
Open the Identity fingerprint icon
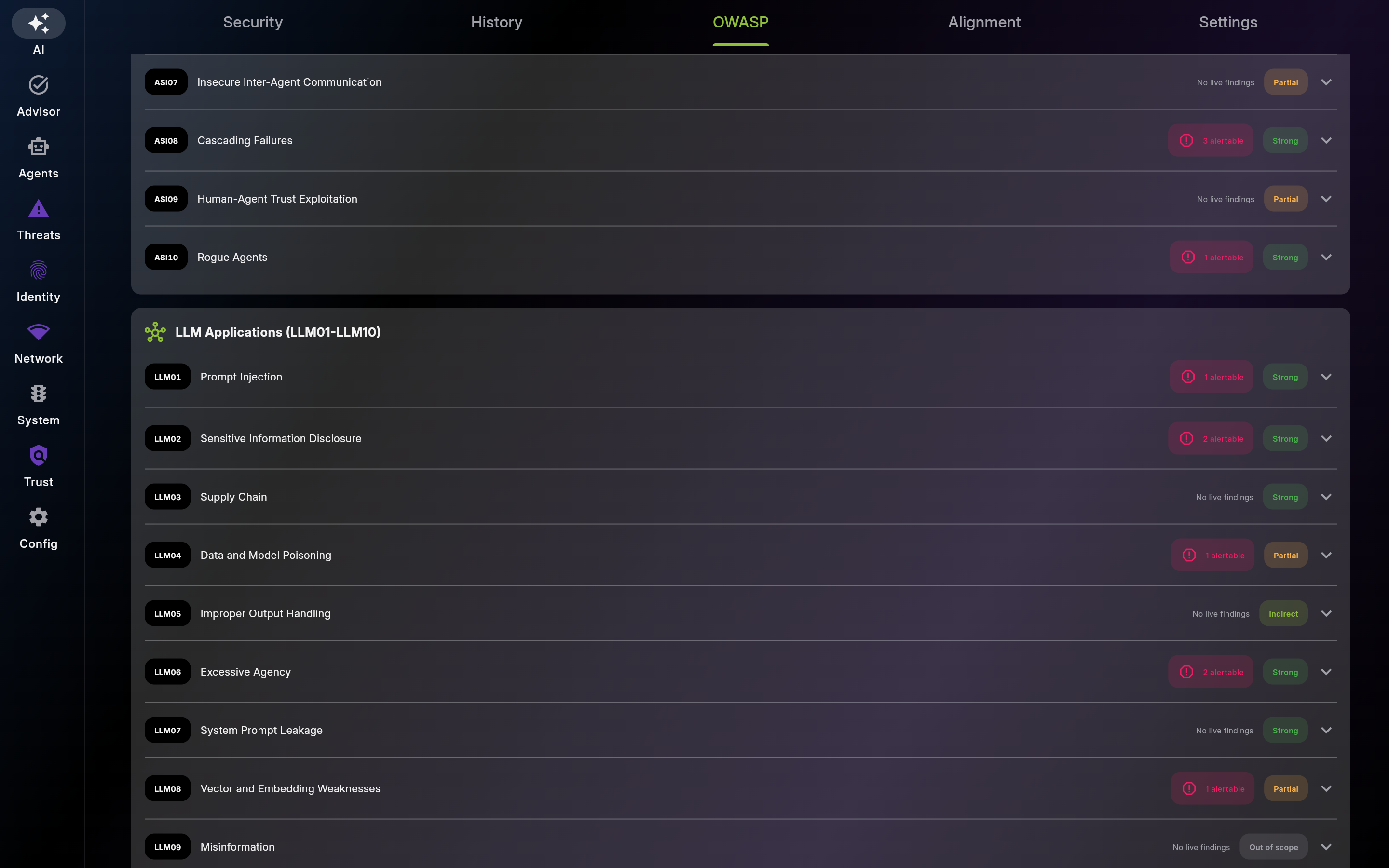point(39,271)
